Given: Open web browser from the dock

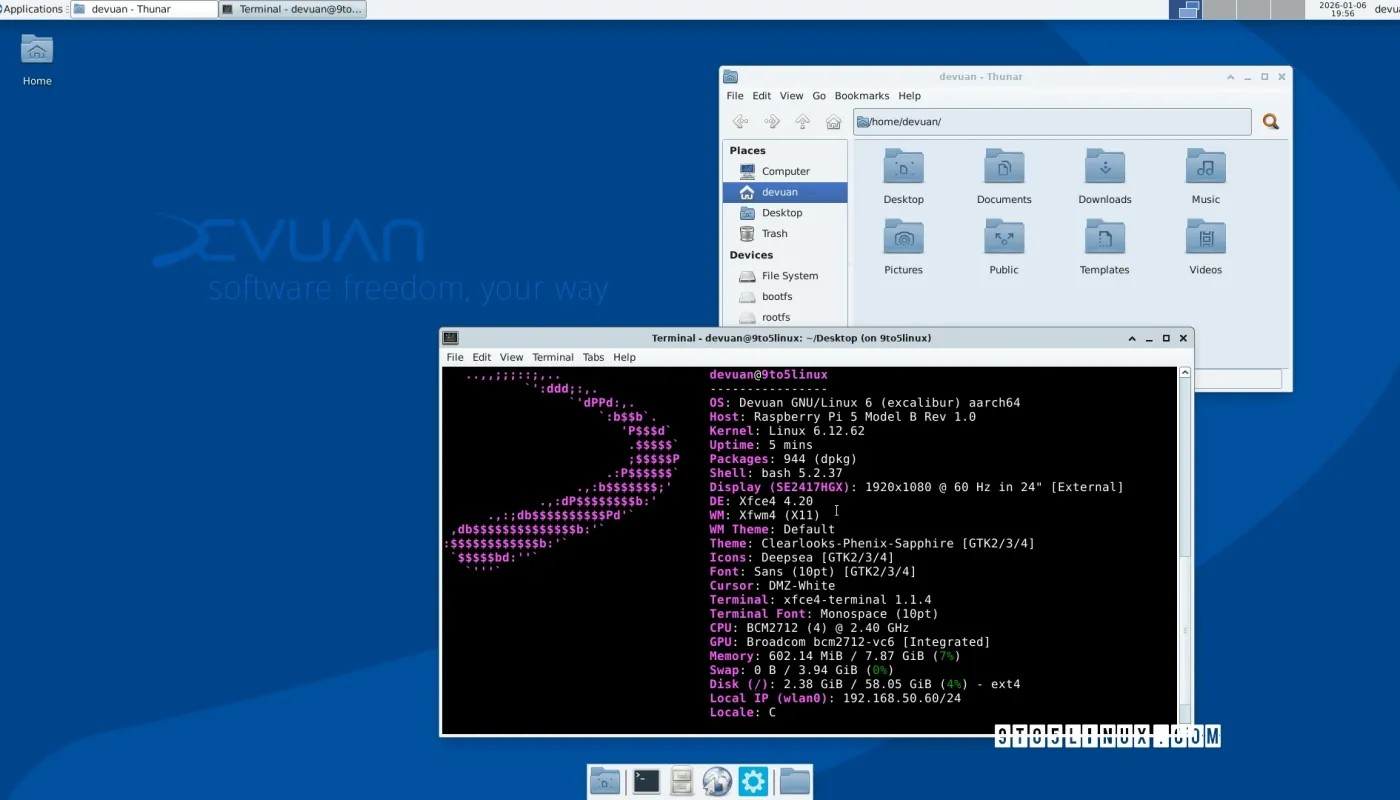Looking at the screenshot, I should click(717, 781).
